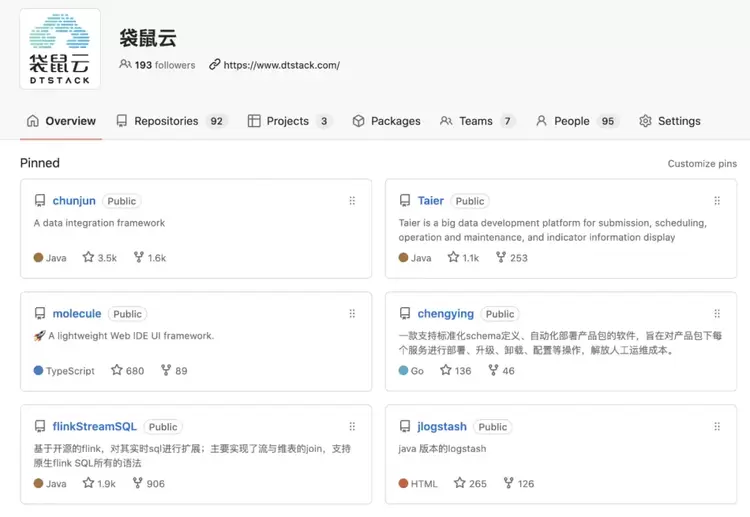
Task: Grab the drag handle on the Taier card
Action: point(717,201)
